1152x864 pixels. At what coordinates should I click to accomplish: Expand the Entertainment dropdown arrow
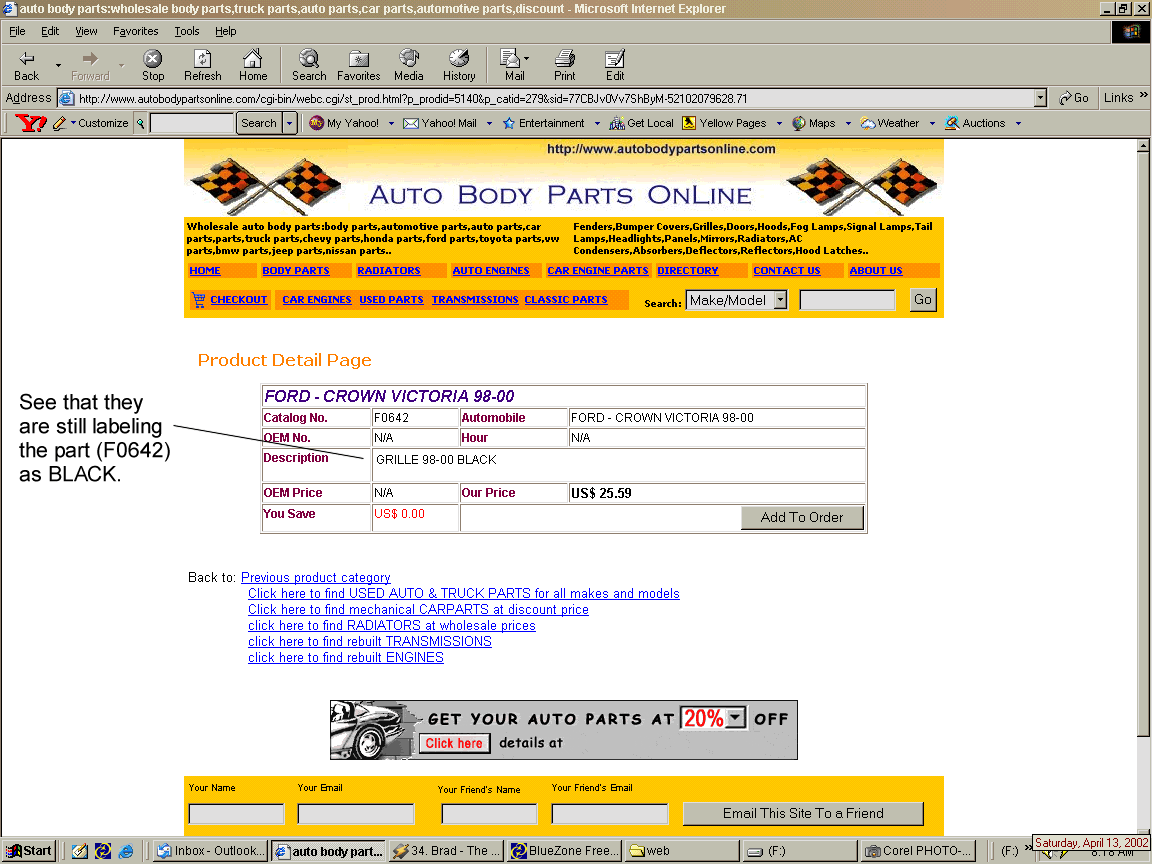[597, 123]
